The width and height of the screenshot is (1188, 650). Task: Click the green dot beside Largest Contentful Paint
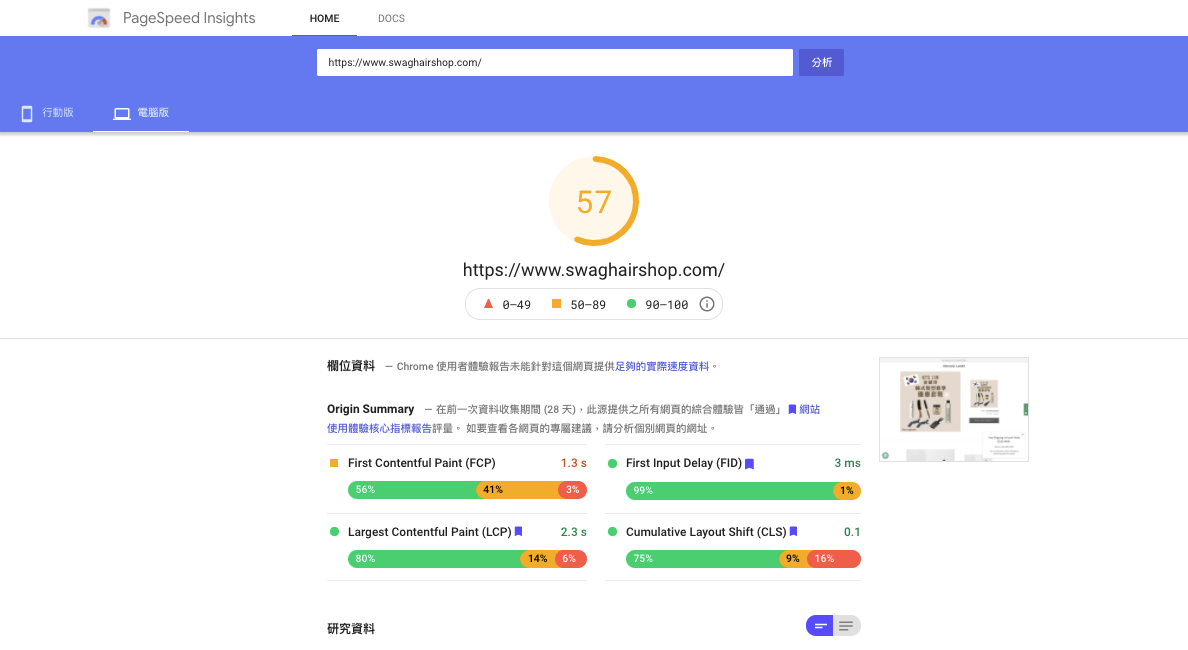tap(334, 532)
